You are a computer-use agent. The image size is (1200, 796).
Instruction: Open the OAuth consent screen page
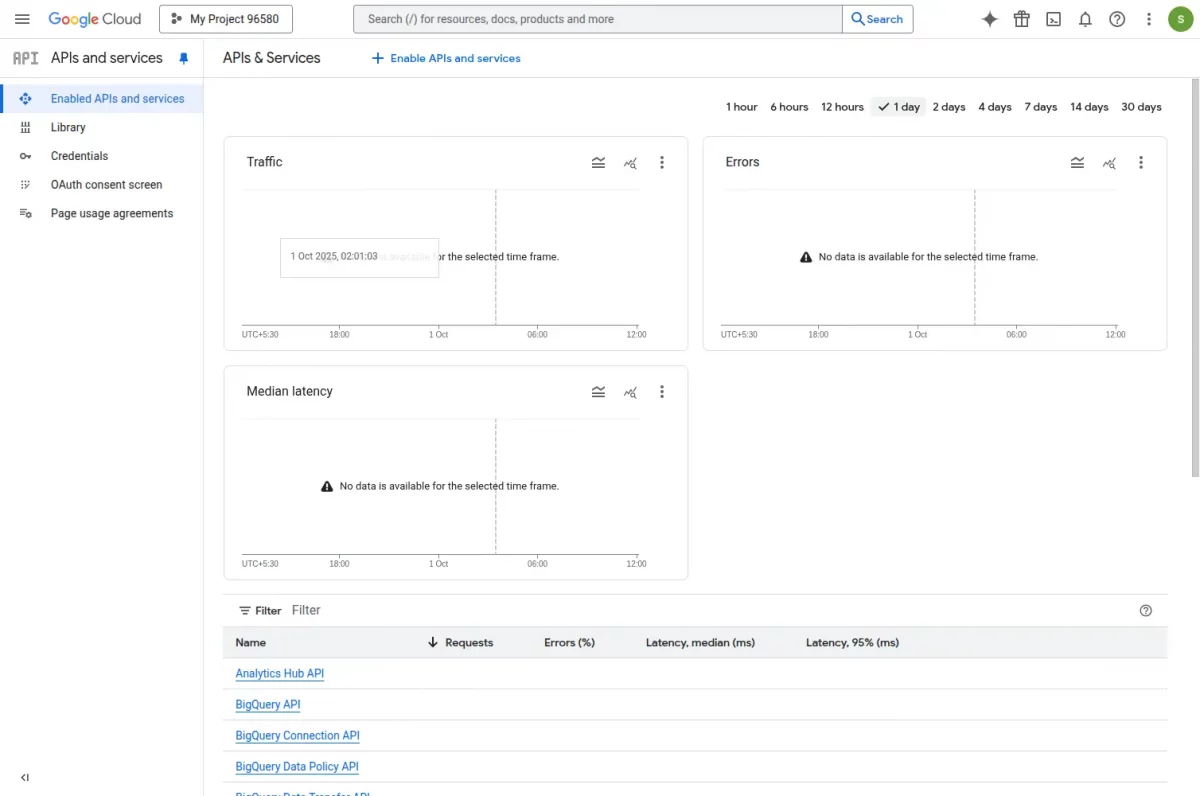coord(106,185)
